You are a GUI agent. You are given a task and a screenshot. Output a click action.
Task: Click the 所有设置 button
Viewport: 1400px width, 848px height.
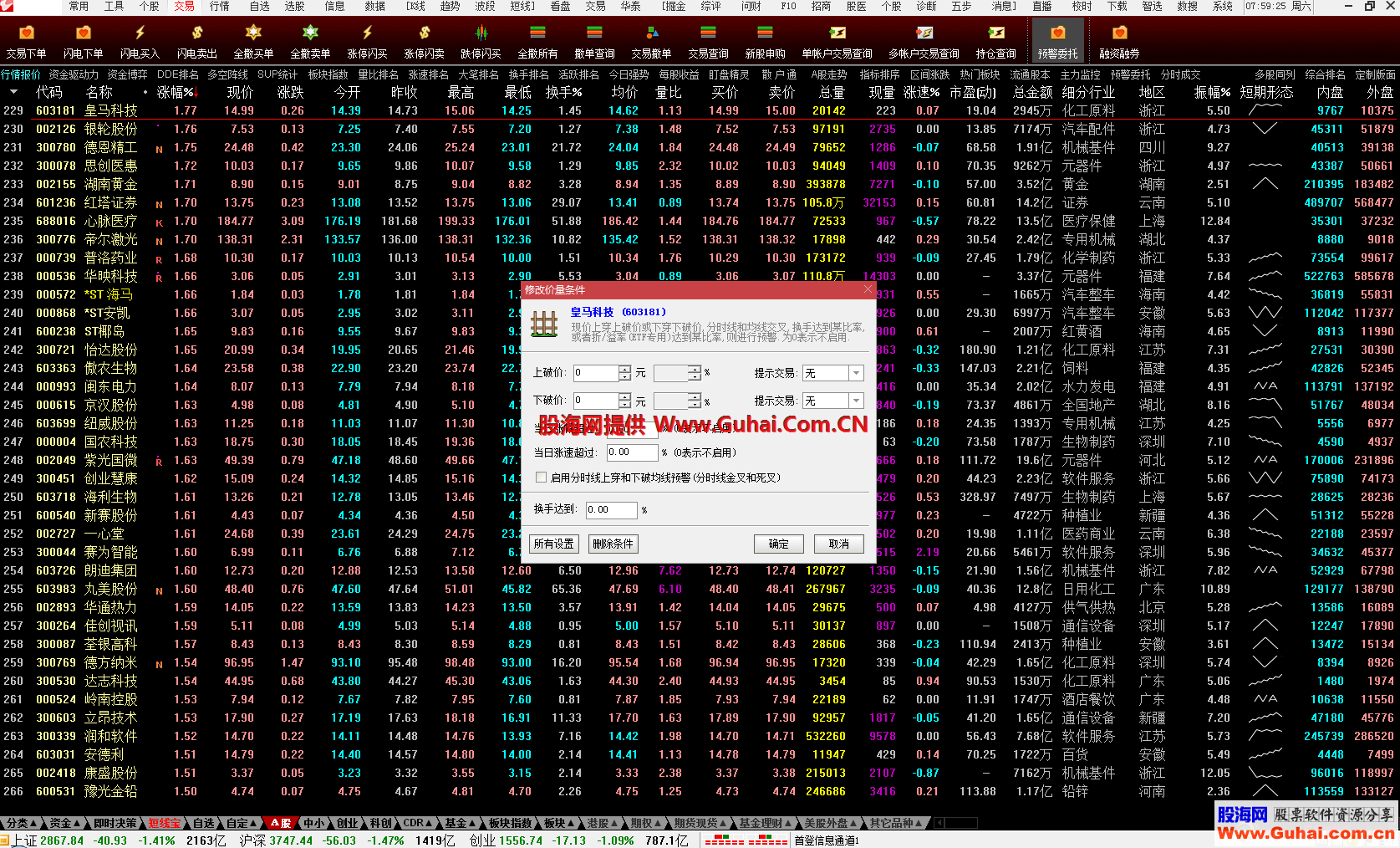click(x=554, y=544)
